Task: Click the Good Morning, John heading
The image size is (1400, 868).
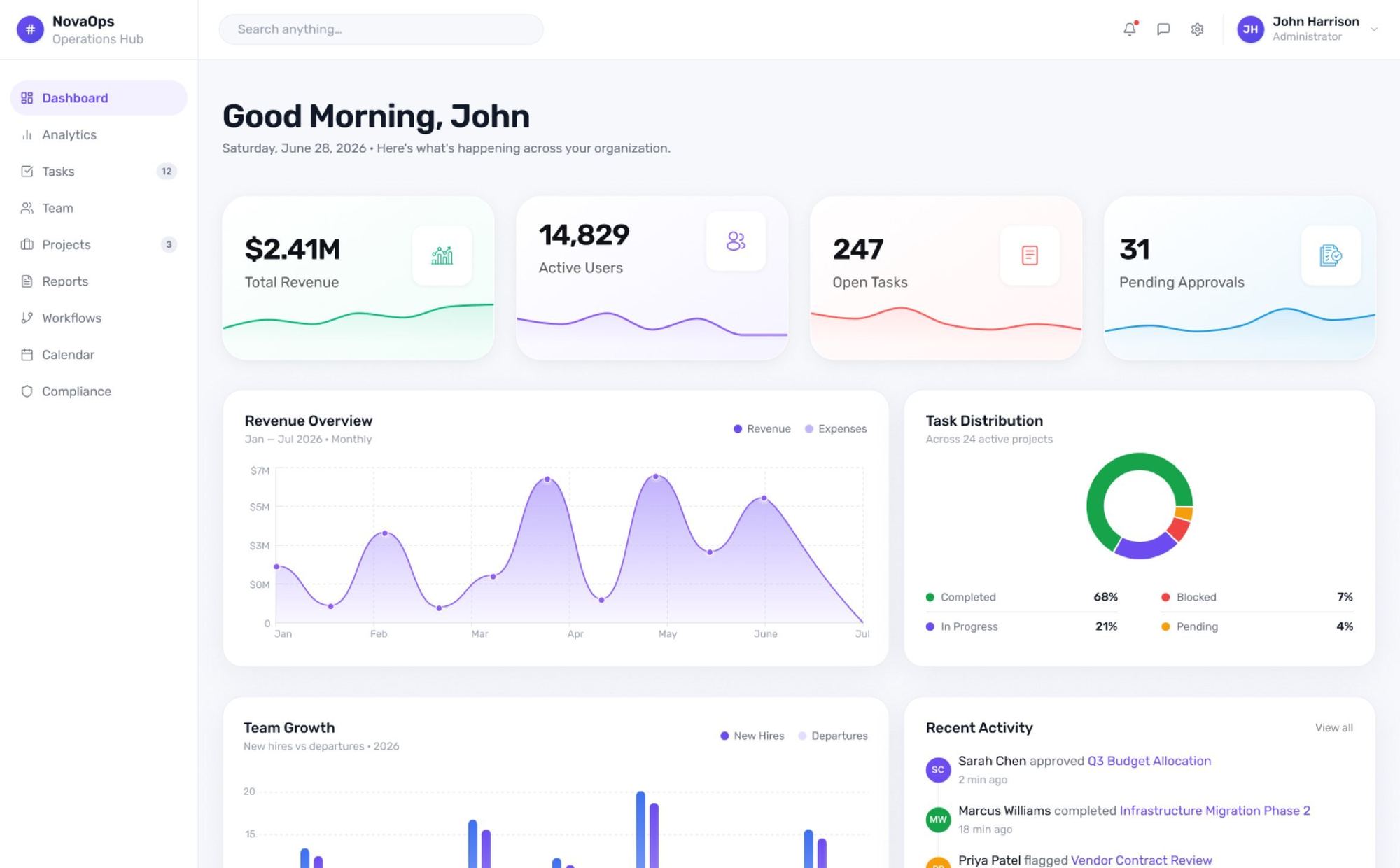Action: click(x=376, y=116)
